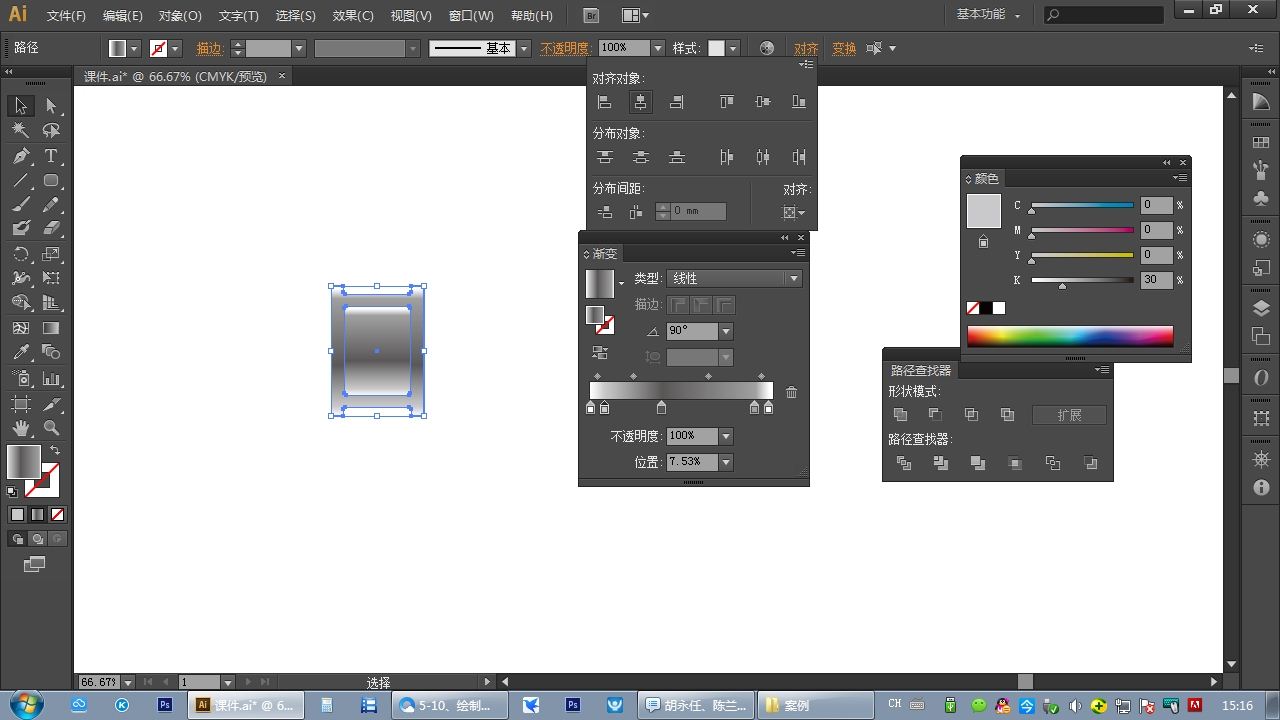The height and width of the screenshot is (720, 1280).
Task: Open the Symbols panel (club icon)
Action: pyautogui.click(x=1261, y=198)
